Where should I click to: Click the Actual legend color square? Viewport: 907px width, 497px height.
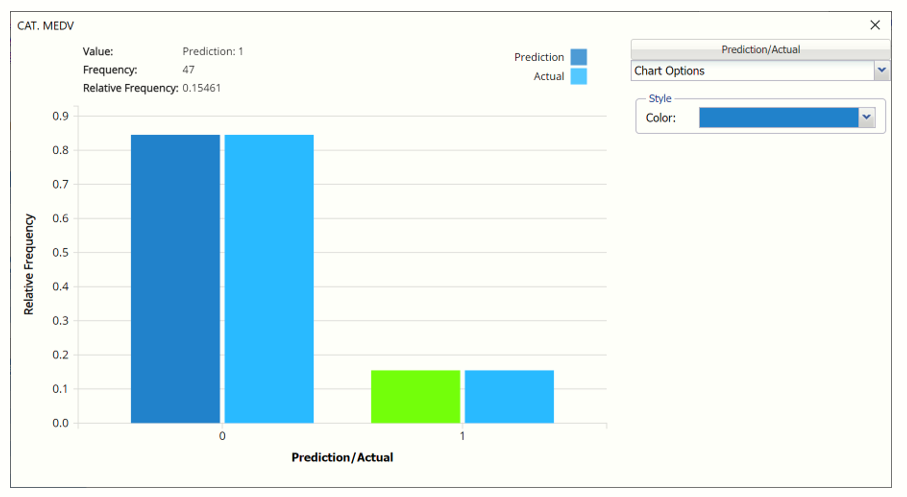578,76
